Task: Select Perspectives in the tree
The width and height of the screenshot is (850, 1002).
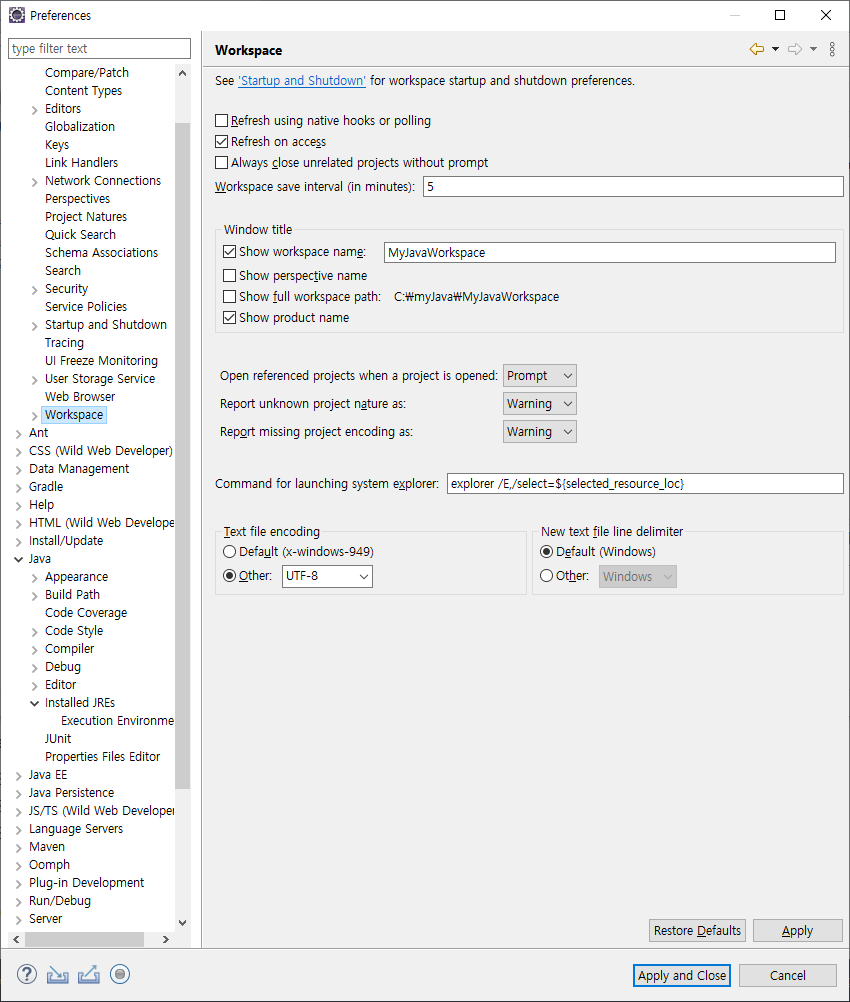Action: (77, 199)
